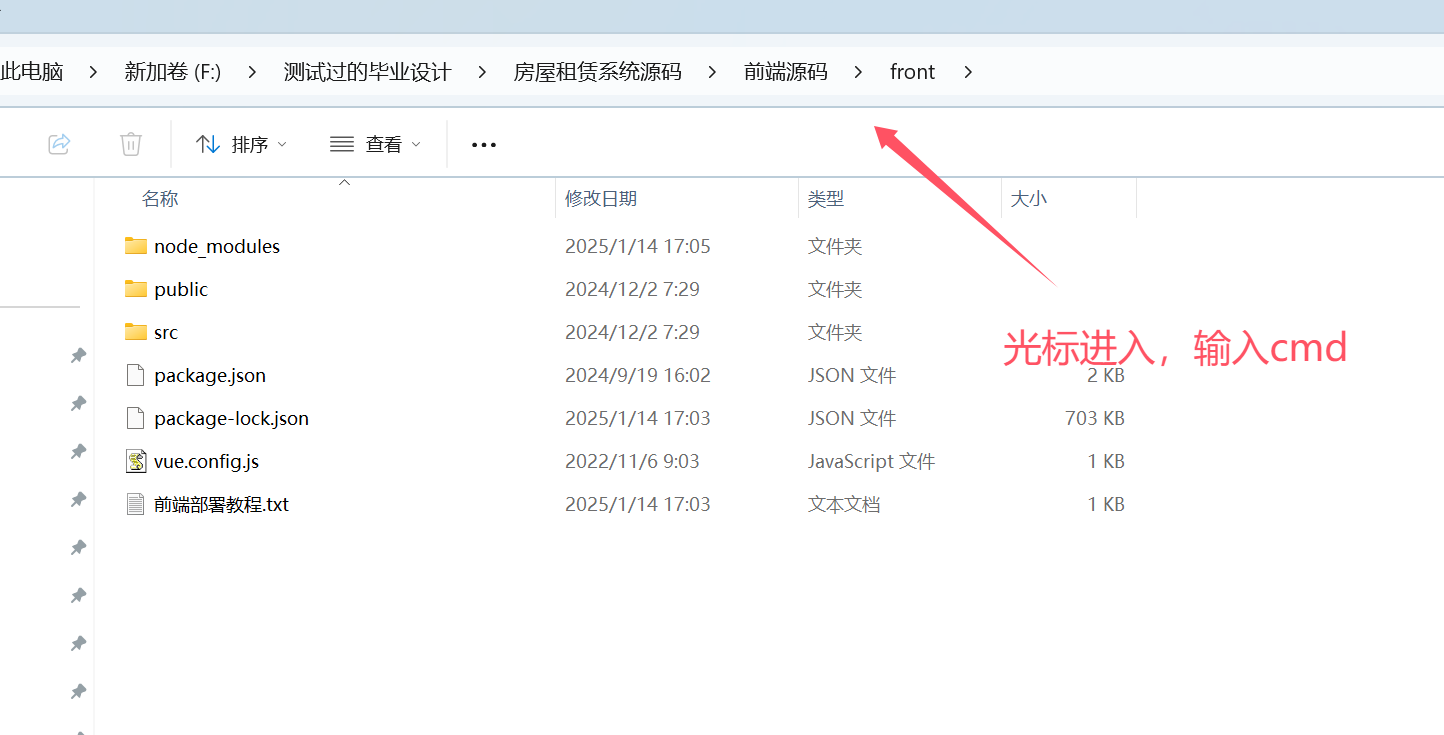
Task: Click the Share icon in the toolbar
Action: (59, 144)
